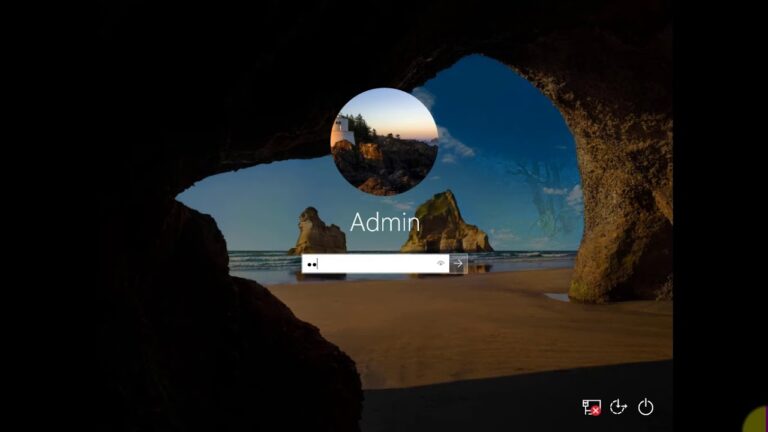This screenshot has width=768, height=432.
Task: Click the disconnected network icon
Action: [591, 406]
